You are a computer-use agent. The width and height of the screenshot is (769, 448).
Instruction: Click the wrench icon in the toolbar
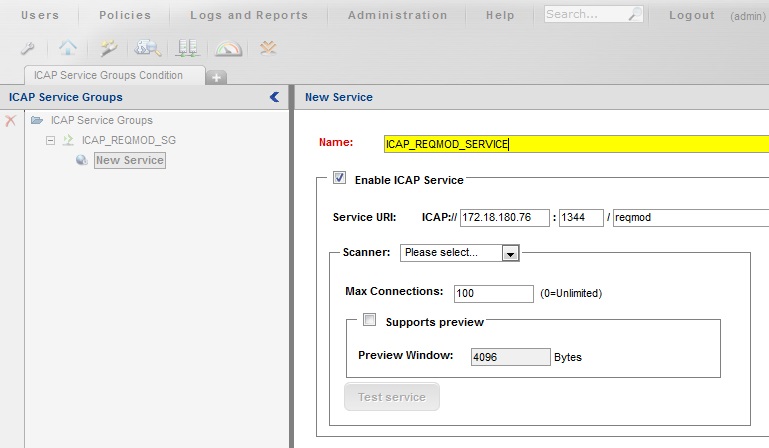coord(26,48)
